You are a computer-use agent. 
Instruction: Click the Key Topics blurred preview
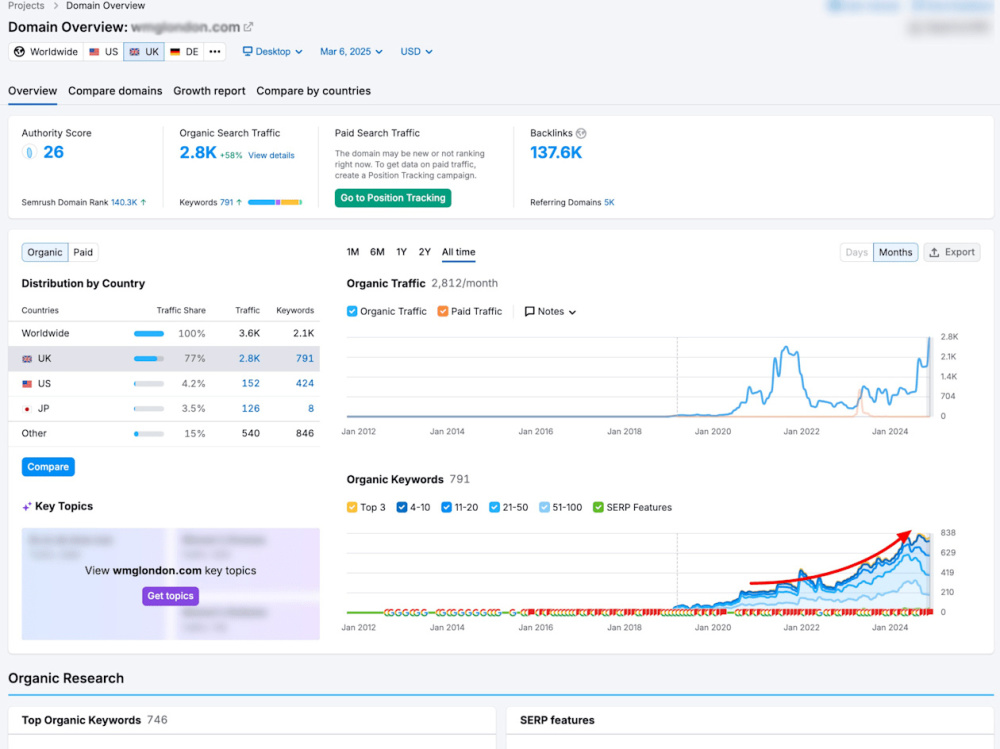pos(170,584)
